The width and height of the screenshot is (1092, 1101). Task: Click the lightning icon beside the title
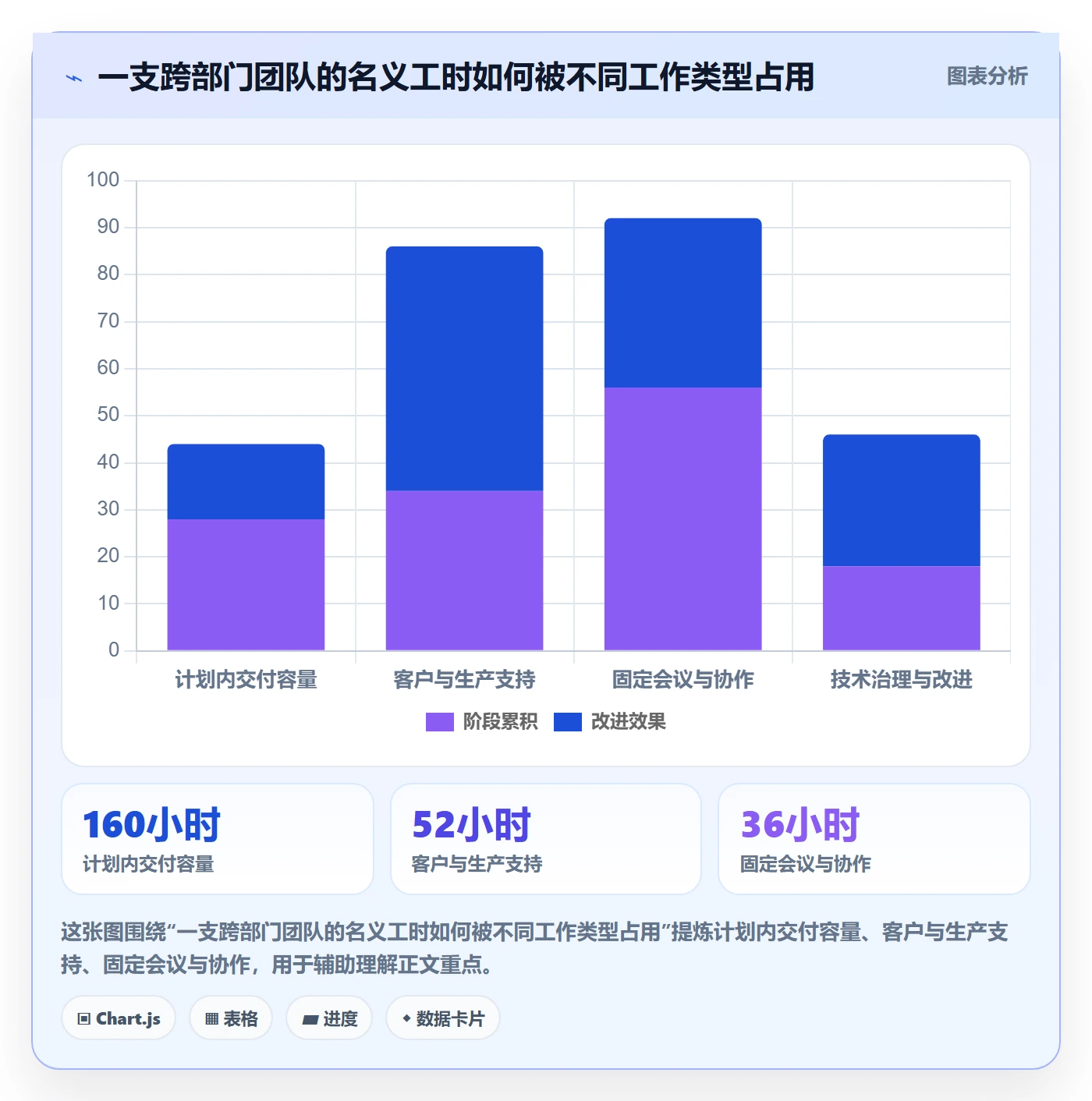[x=73, y=78]
